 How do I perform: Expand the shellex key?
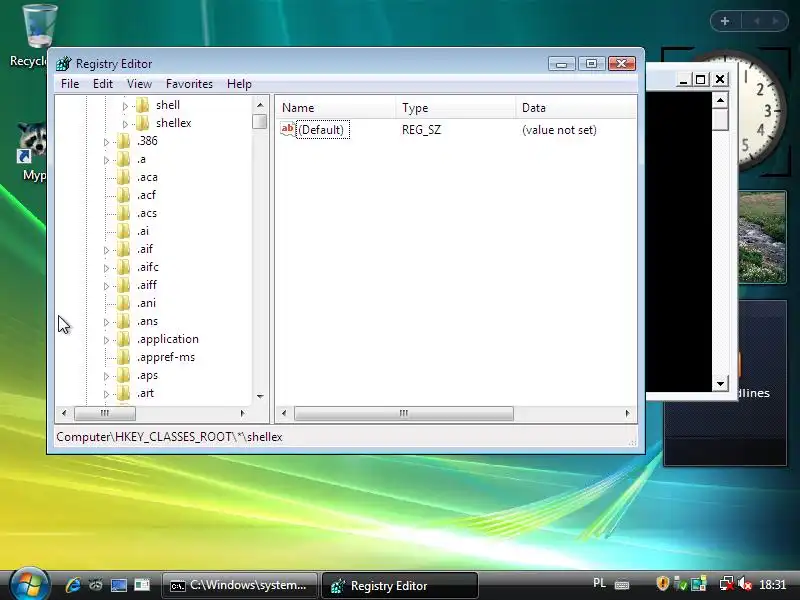[125, 124]
